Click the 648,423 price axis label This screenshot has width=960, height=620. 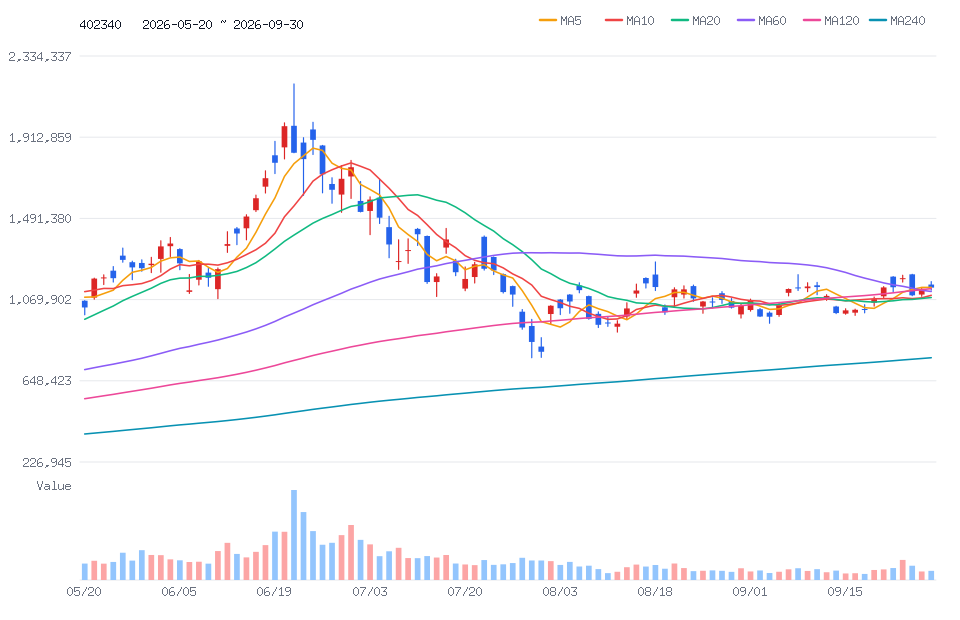click(x=47, y=381)
